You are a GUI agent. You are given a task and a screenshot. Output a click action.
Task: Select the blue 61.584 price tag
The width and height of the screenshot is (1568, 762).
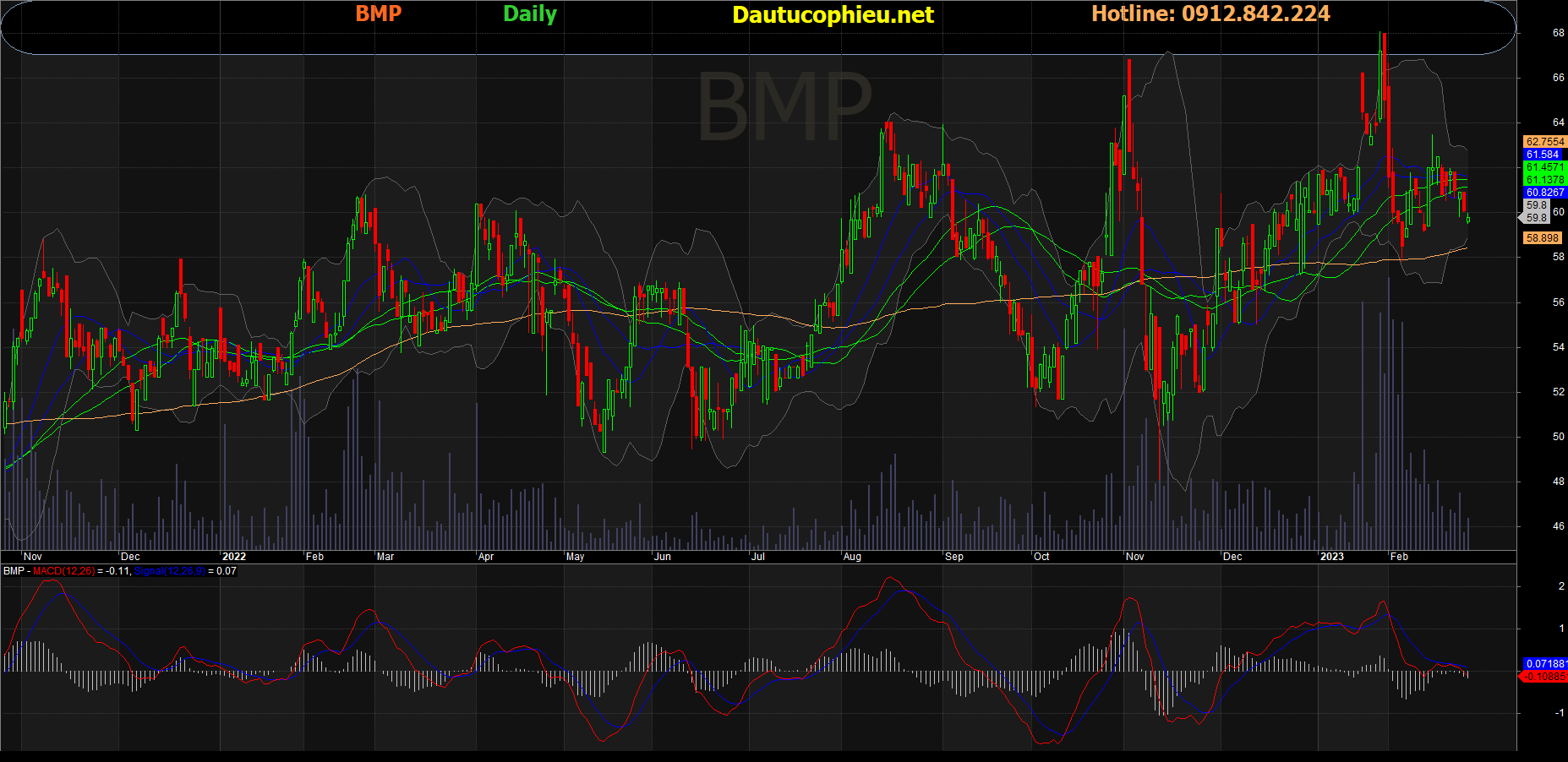[1543, 155]
